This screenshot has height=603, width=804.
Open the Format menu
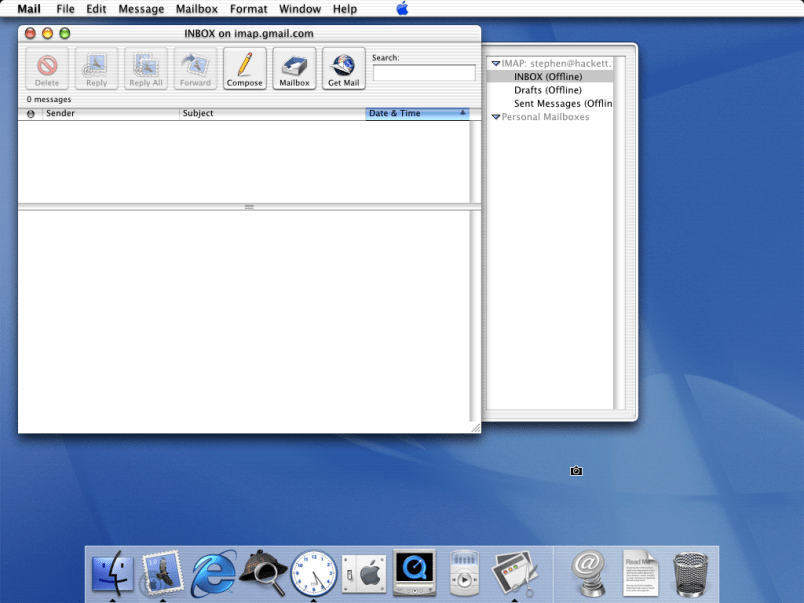click(x=248, y=9)
